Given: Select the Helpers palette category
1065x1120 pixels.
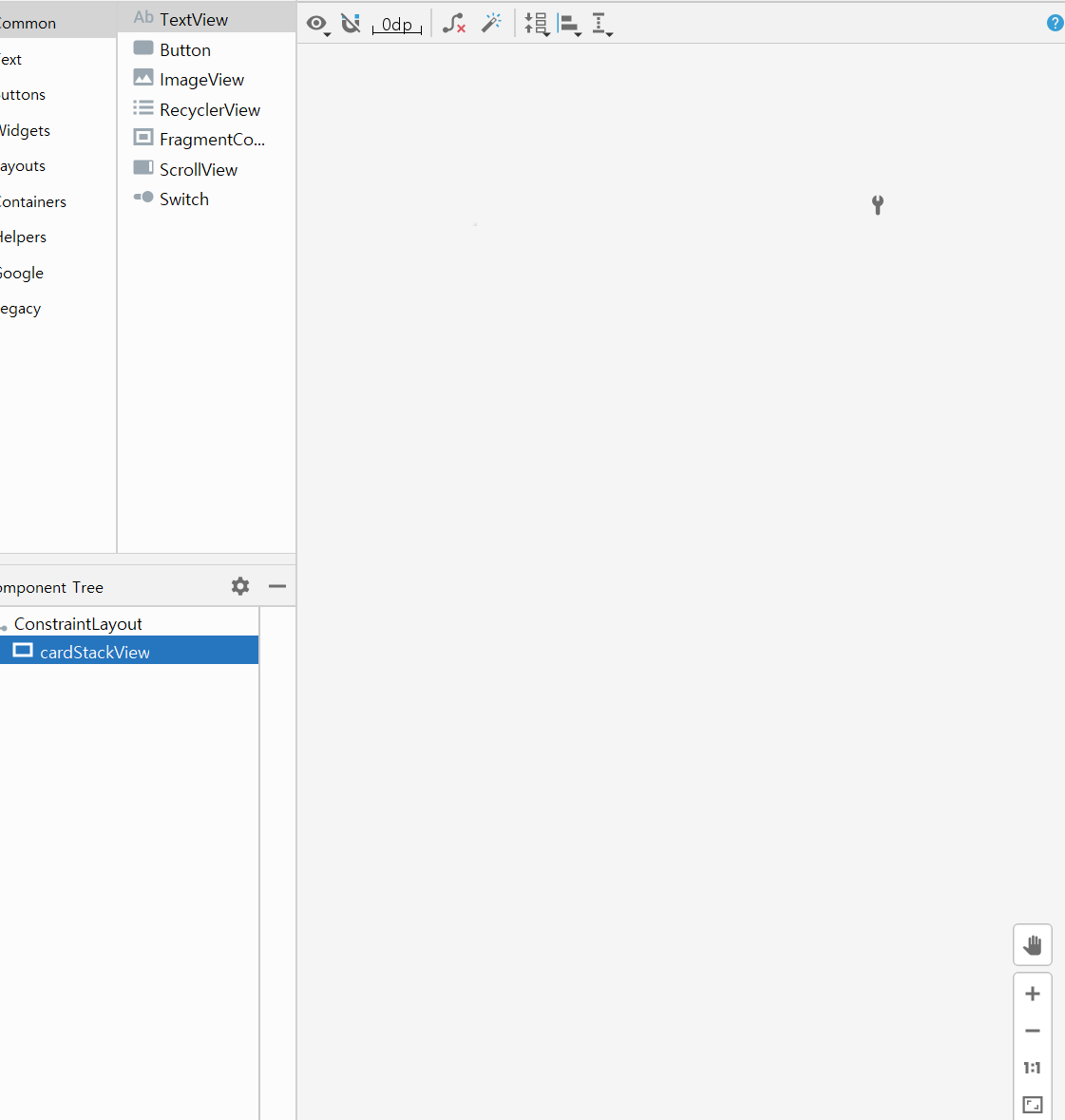Looking at the screenshot, I should [58, 237].
